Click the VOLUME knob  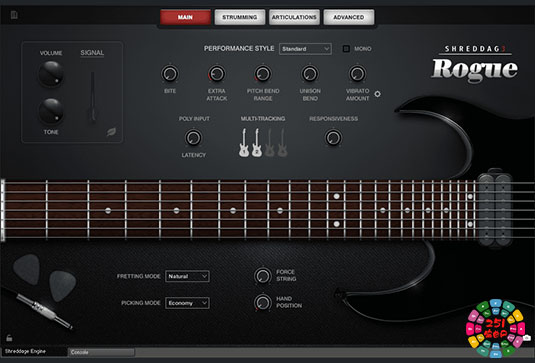(51, 74)
